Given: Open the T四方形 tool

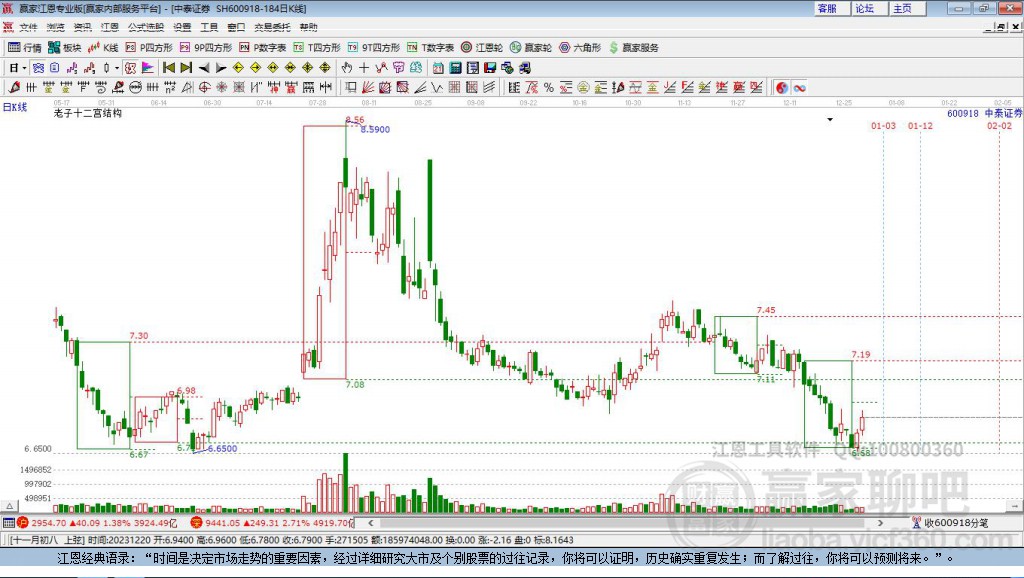Looking at the screenshot, I should [317, 48].
